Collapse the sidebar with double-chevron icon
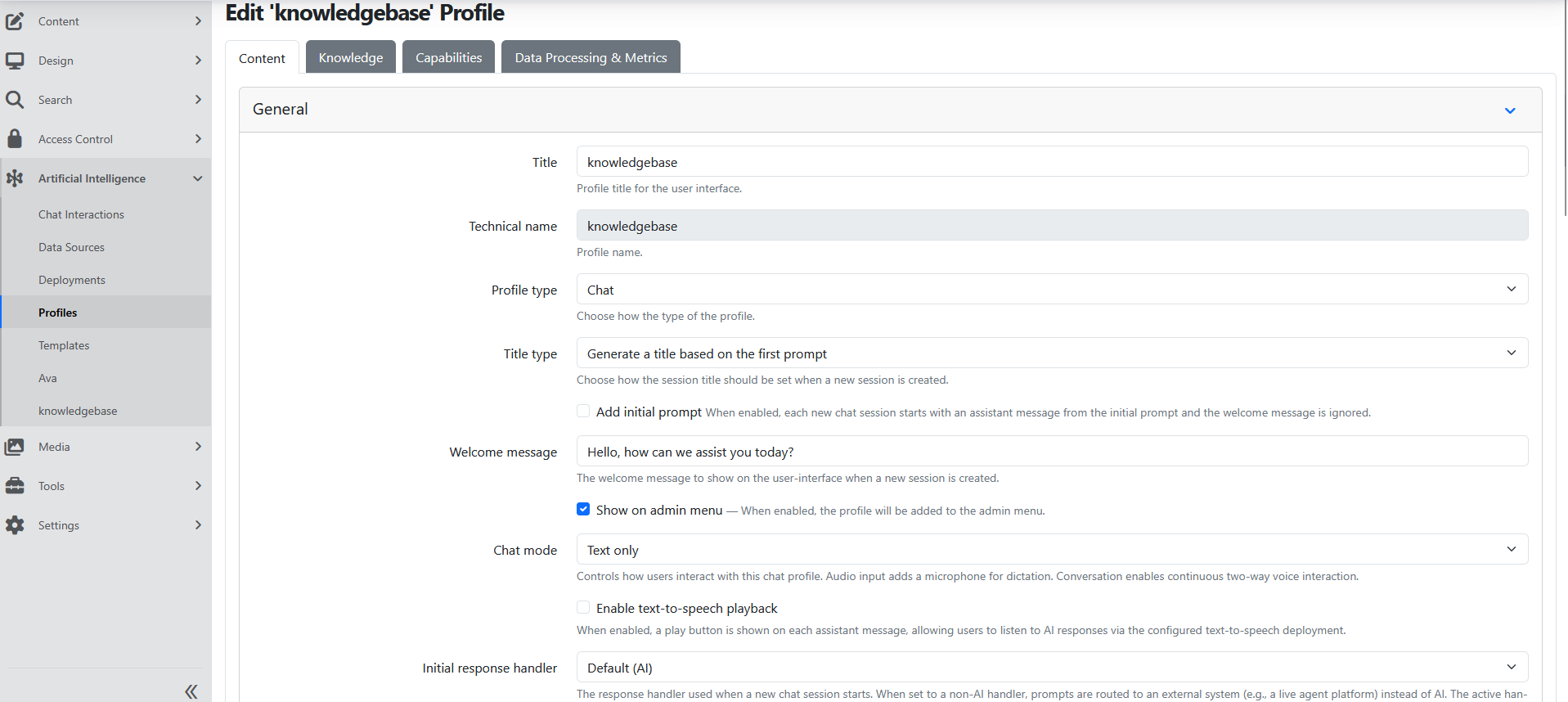The height and width of the screenshot is (702, 1568). coord(191,691)
